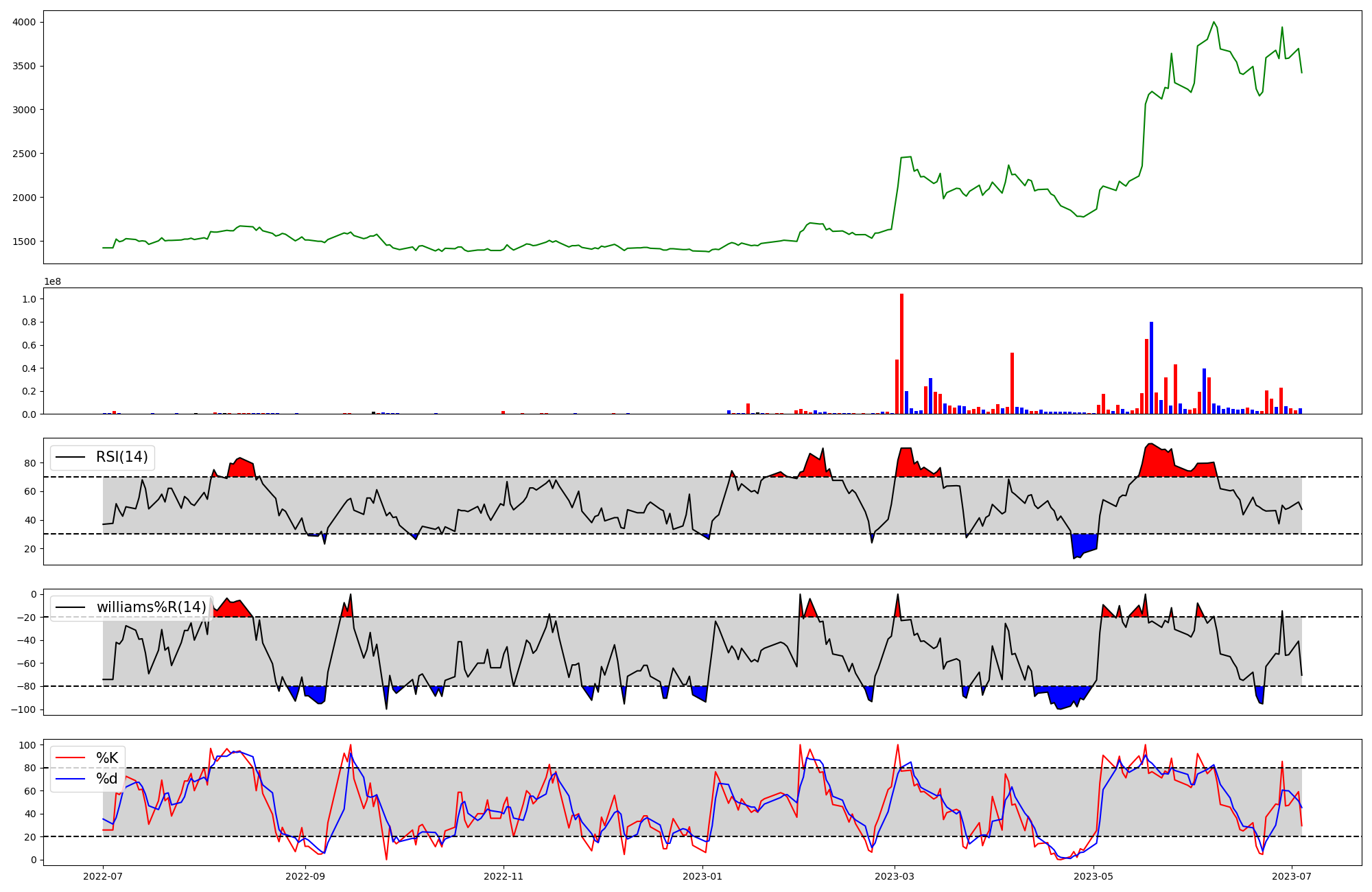Select the 2022-11 date tick label
This screenshot has width=1372, height=892.
tap(504, 876)
